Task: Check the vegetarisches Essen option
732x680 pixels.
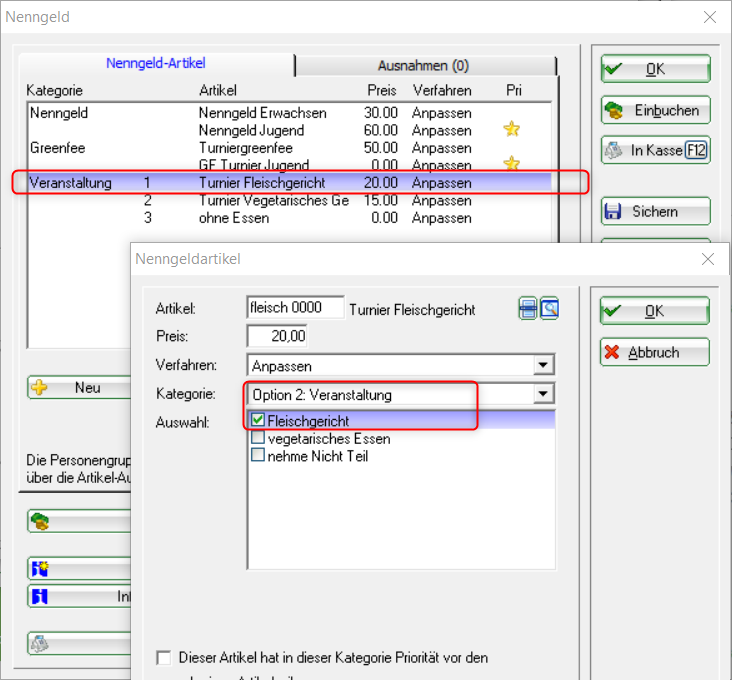Action: pos(258,438)
